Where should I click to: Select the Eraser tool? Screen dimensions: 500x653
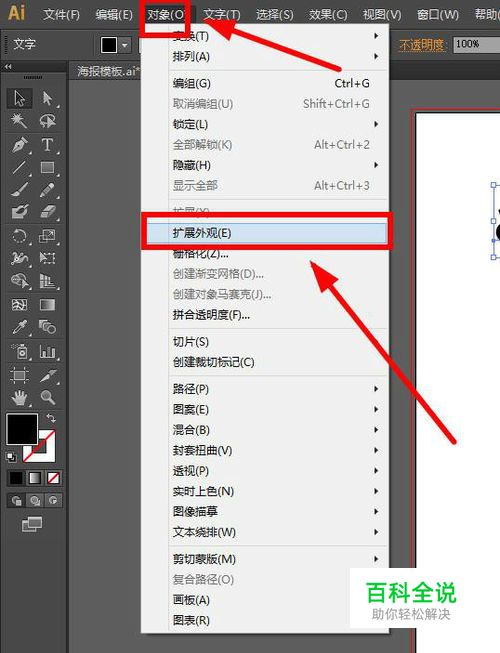[47, 212]
